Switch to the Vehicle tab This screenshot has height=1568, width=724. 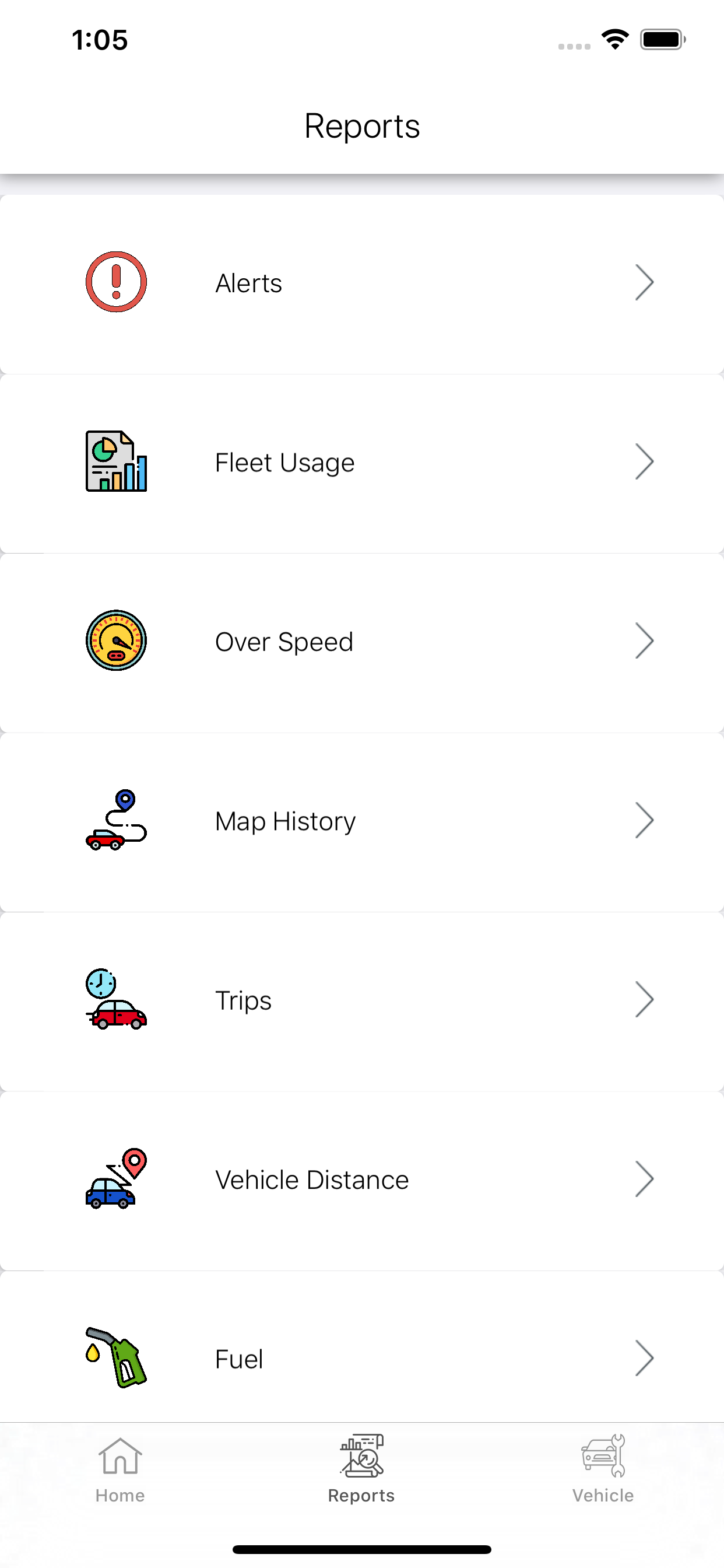click(x=603, y=1469)
